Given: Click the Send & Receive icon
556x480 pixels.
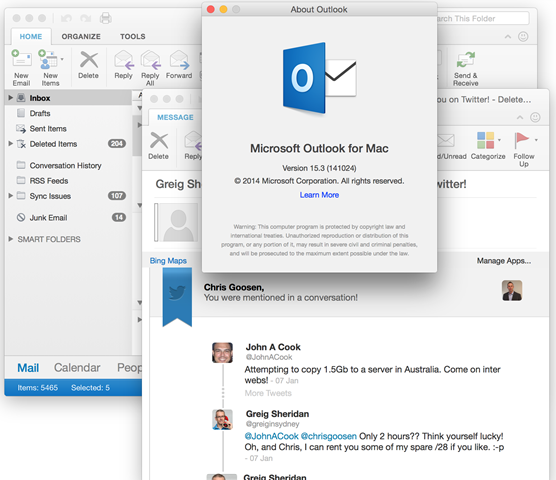Looking at the screenshot, I should tap(466, 59).
